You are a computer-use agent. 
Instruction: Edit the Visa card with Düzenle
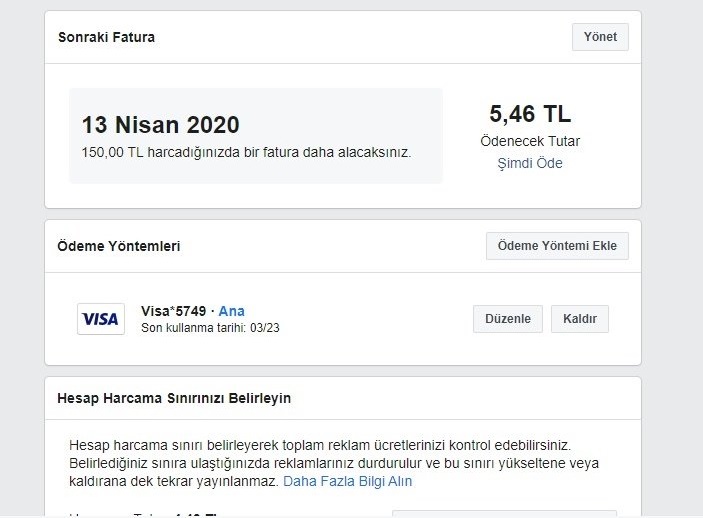tap(508, 319)
